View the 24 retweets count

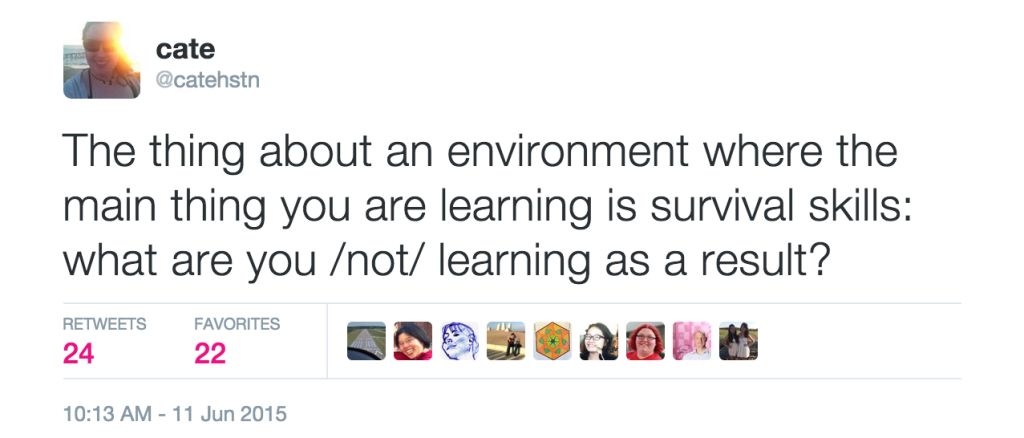point(78,353)
